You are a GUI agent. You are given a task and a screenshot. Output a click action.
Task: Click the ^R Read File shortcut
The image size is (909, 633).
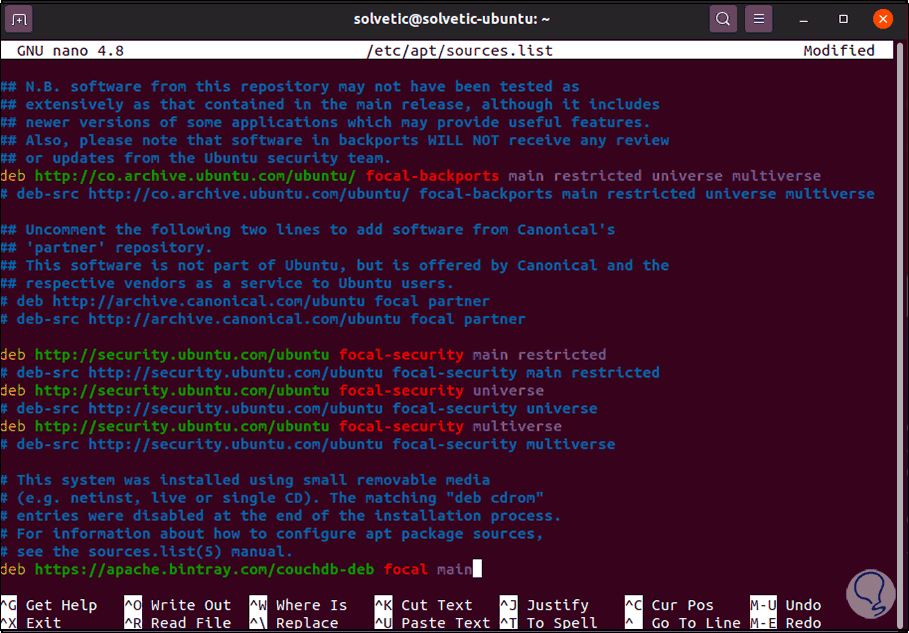tap(177, 624)
